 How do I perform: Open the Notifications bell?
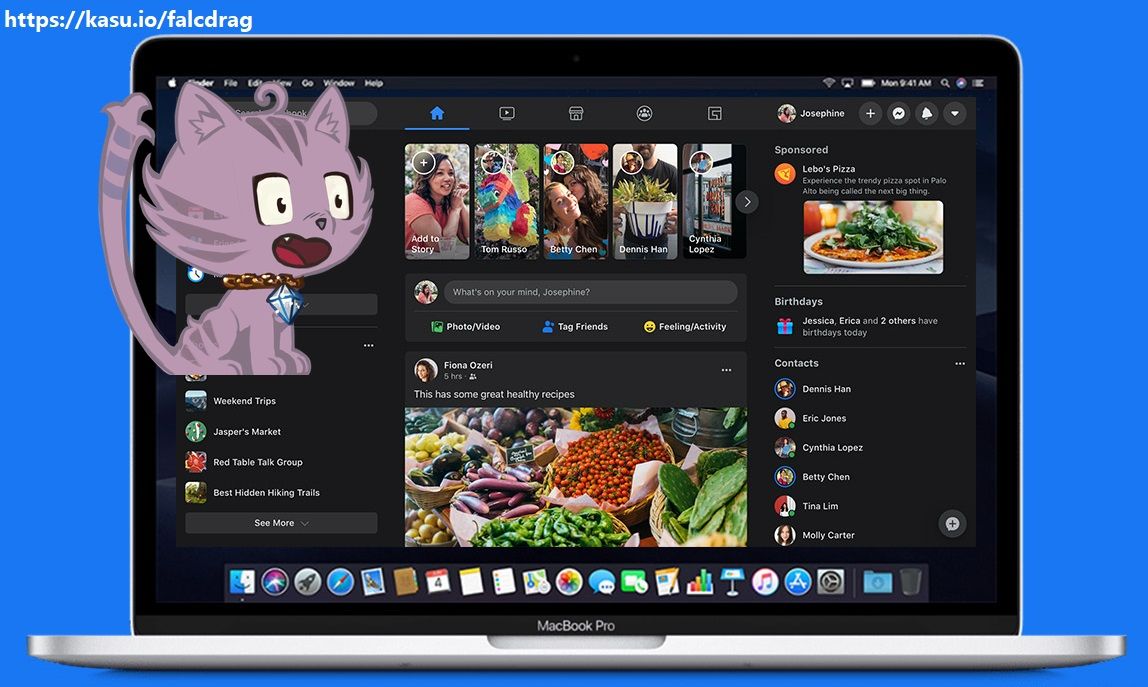click(x=927, y=114)
